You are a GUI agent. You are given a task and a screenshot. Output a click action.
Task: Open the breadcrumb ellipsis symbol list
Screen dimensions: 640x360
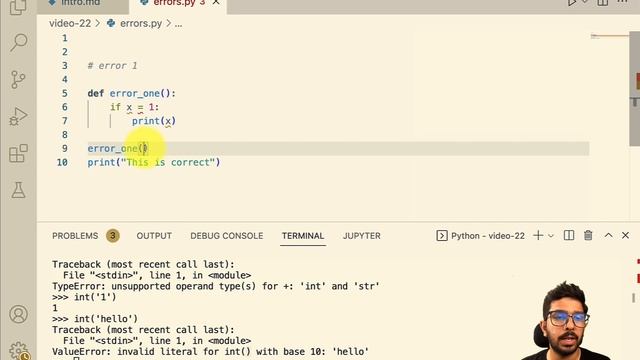pos(178,23)
